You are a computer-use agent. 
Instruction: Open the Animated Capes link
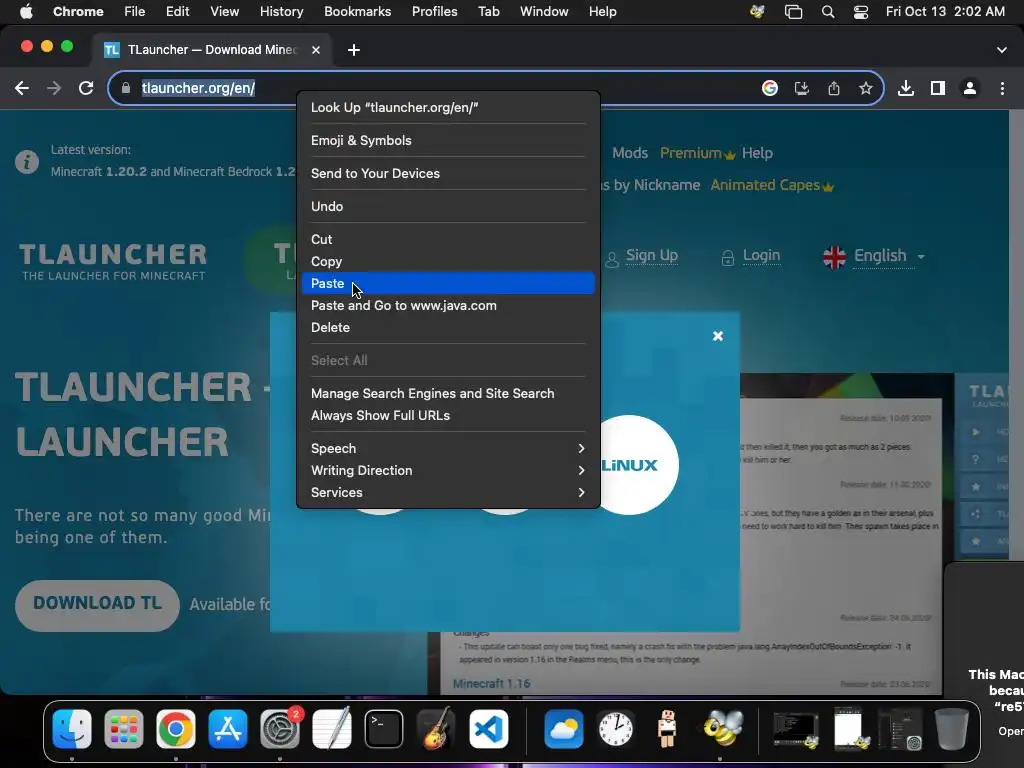coord(772,185)
